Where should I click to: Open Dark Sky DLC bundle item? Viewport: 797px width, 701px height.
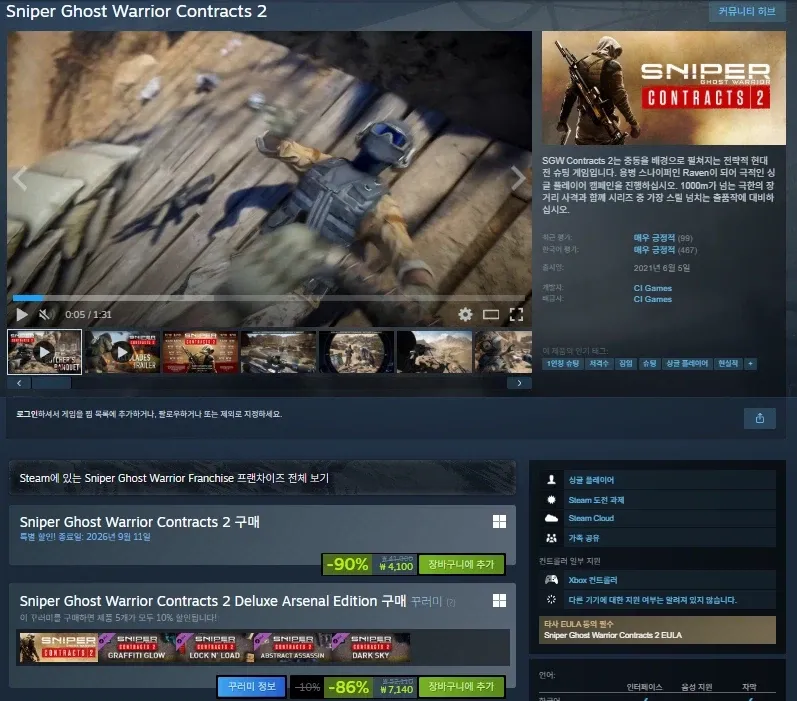pyautogui.click(x=371, y=648)
